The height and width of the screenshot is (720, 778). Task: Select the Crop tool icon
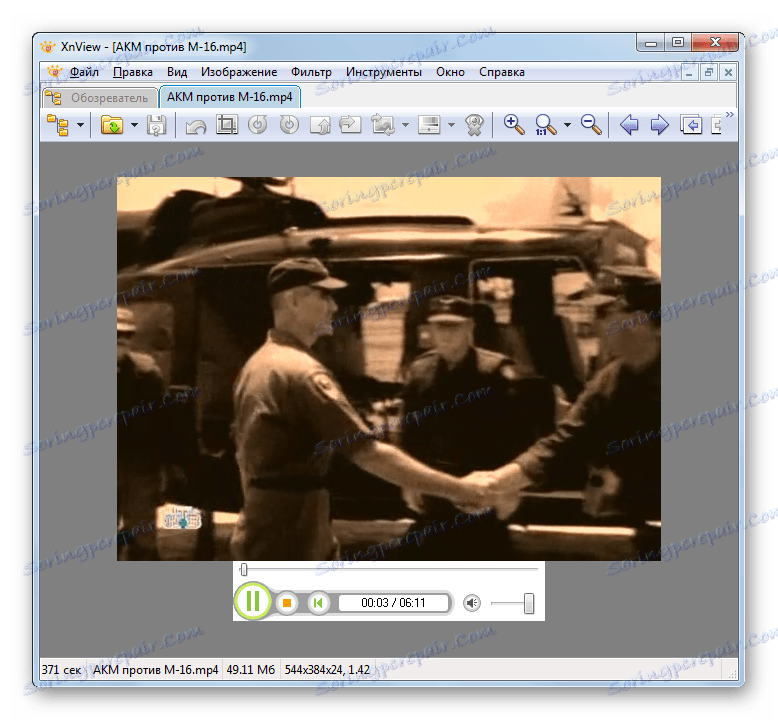(227, 125)
